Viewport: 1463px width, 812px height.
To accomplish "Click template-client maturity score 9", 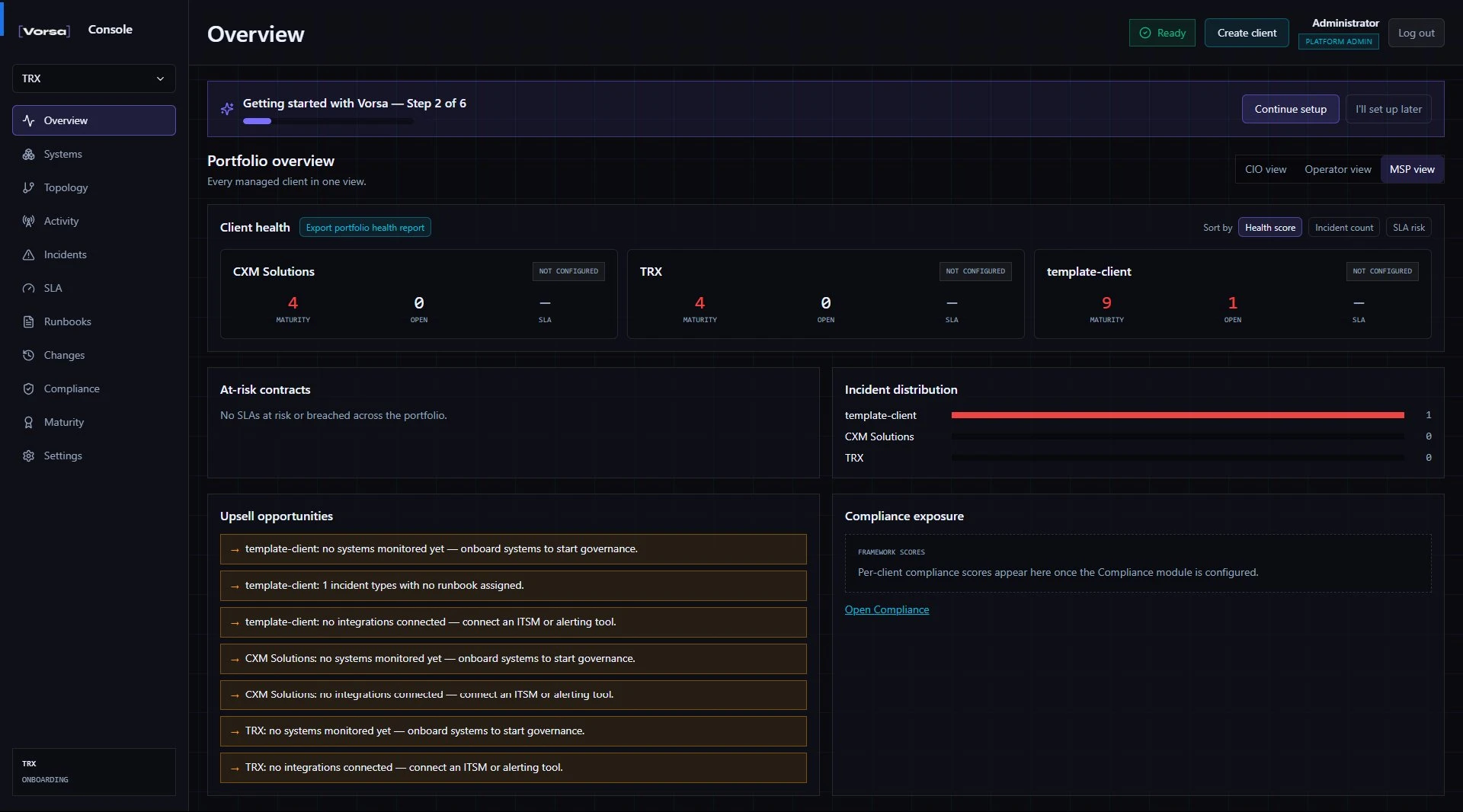I will 1106,303.
